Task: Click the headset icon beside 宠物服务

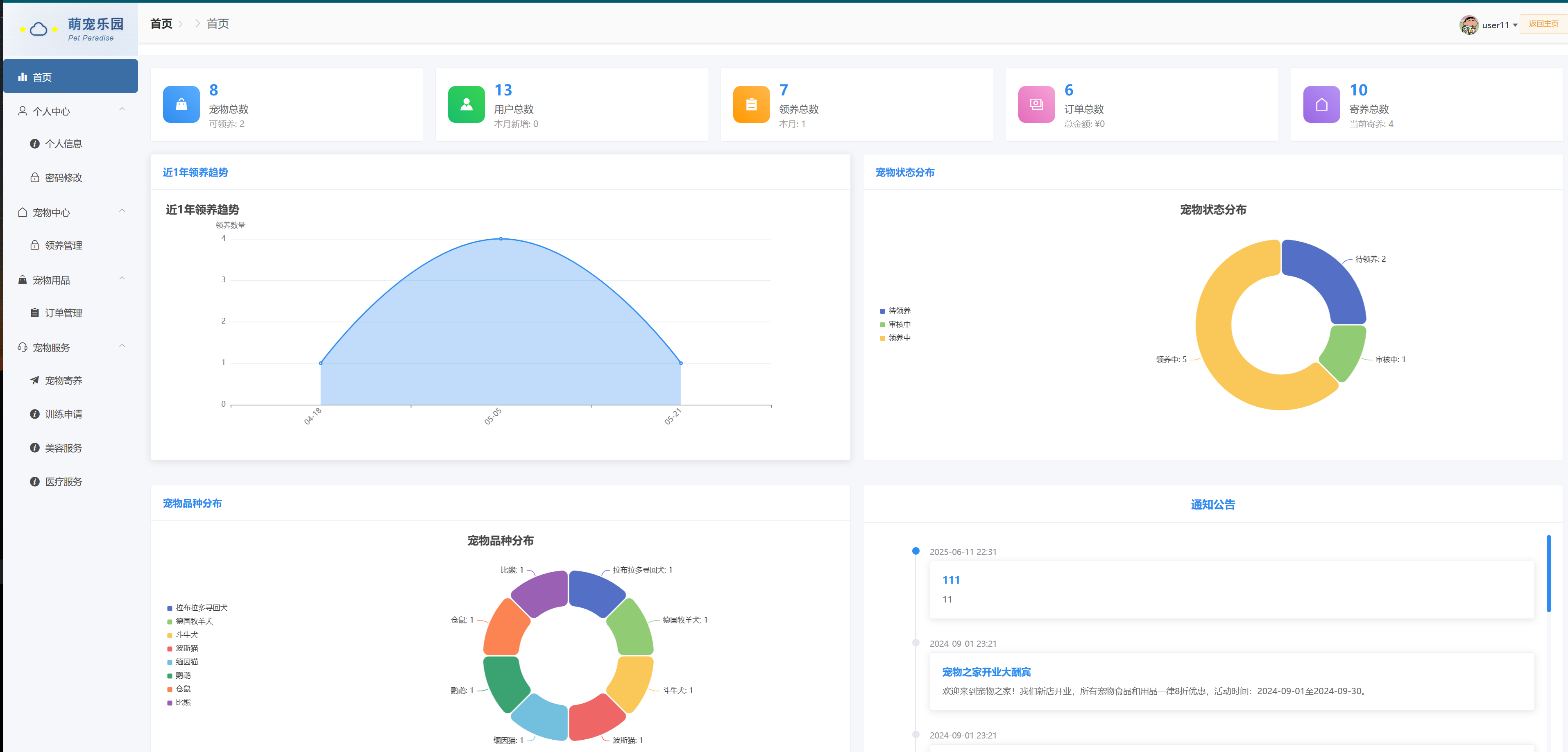Action: coord(23,347)
